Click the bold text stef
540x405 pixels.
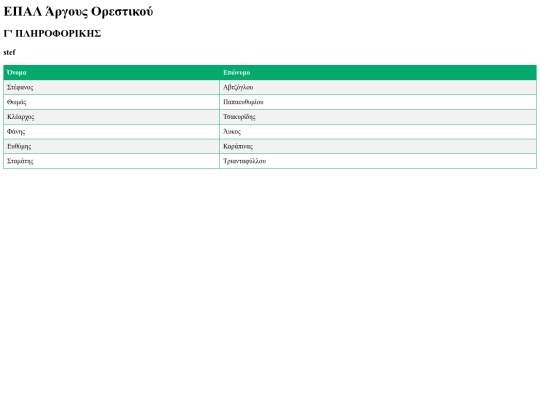[9, 52]
